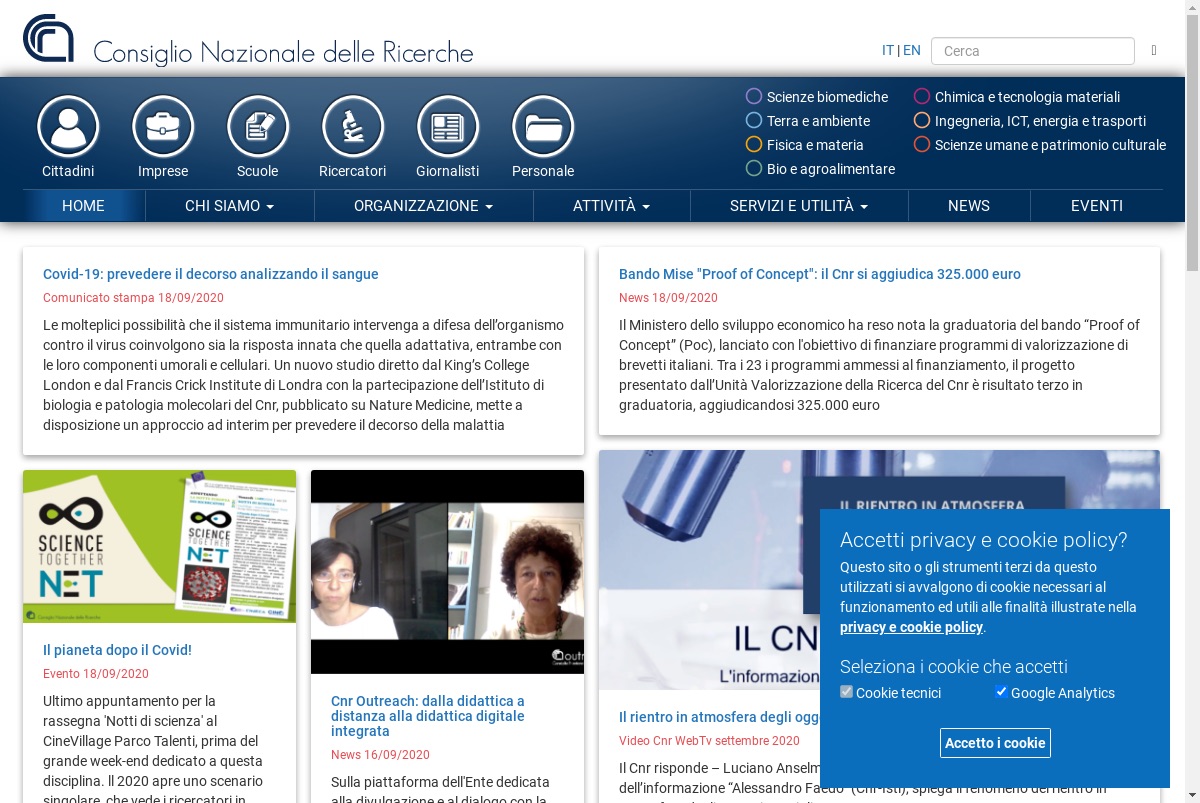
Task: Go to the HOME menu item
Action: (83, 206)
